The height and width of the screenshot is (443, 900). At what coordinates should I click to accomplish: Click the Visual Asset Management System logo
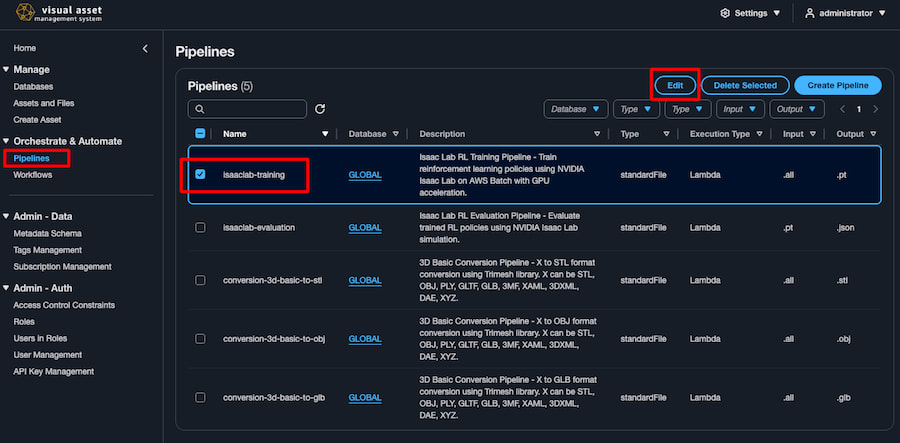click(60, 13)
